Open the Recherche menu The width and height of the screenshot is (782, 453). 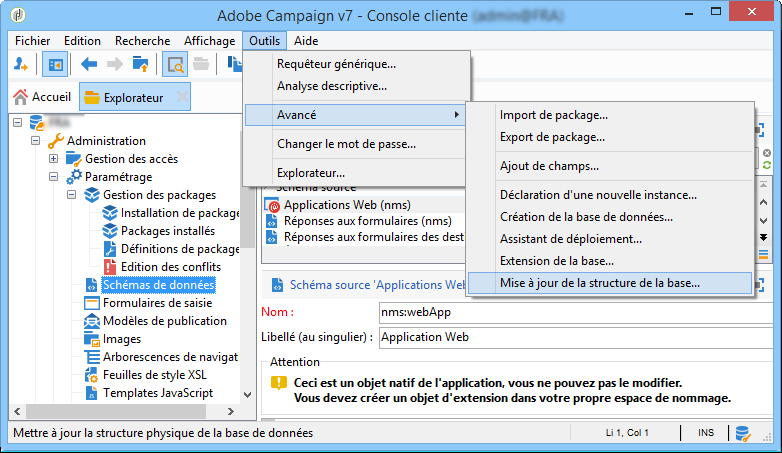pyautogui.click(x=143, y=40)
